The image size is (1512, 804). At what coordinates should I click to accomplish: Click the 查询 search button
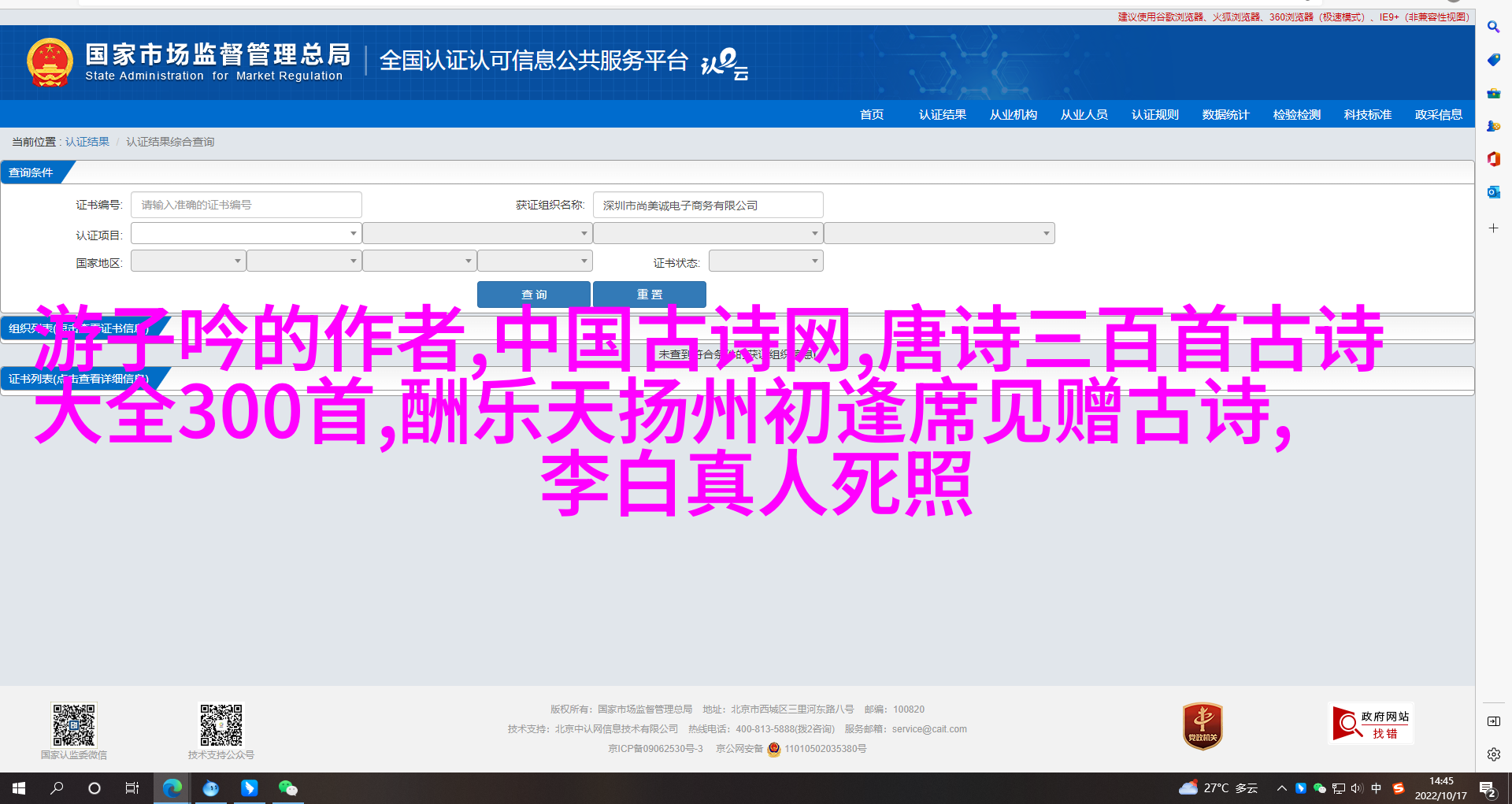534,294
